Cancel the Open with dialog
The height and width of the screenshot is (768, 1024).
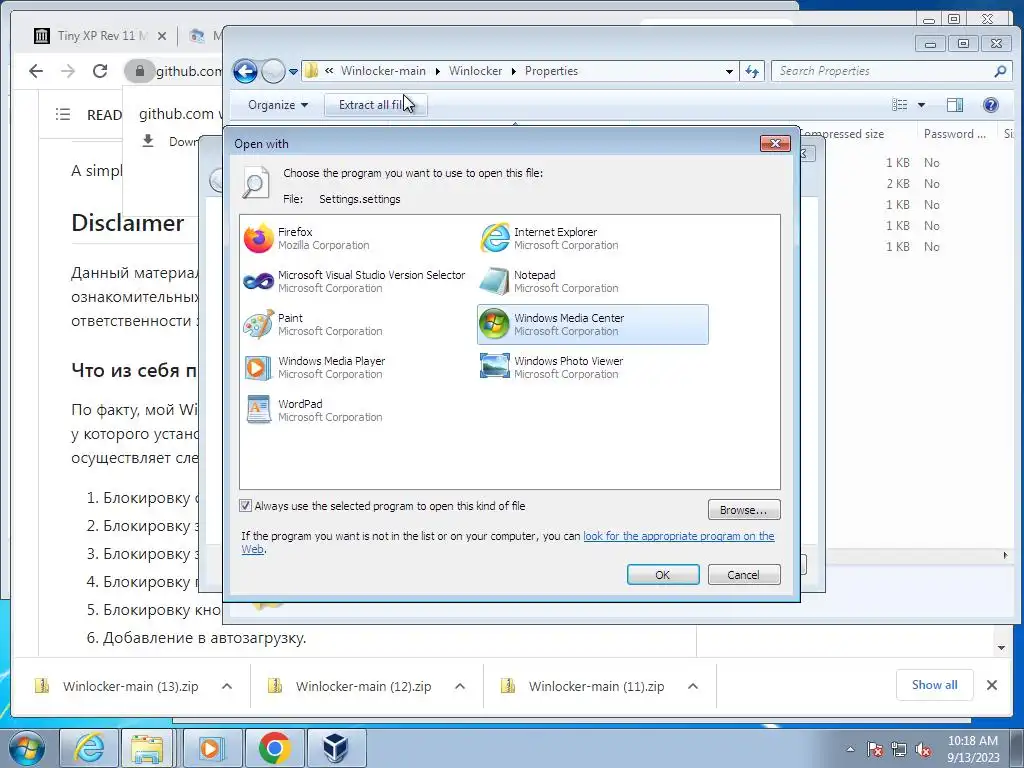[x=744, y=575]
